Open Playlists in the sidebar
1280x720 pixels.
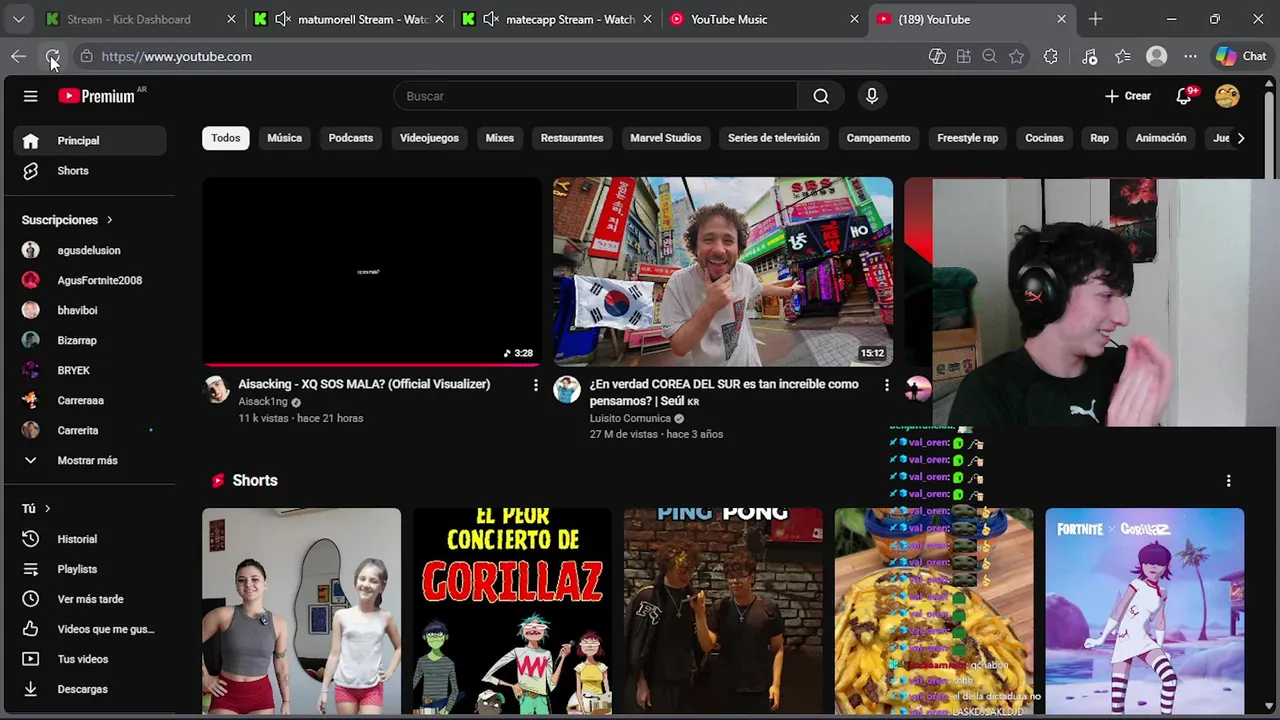(x=88, y=569)
